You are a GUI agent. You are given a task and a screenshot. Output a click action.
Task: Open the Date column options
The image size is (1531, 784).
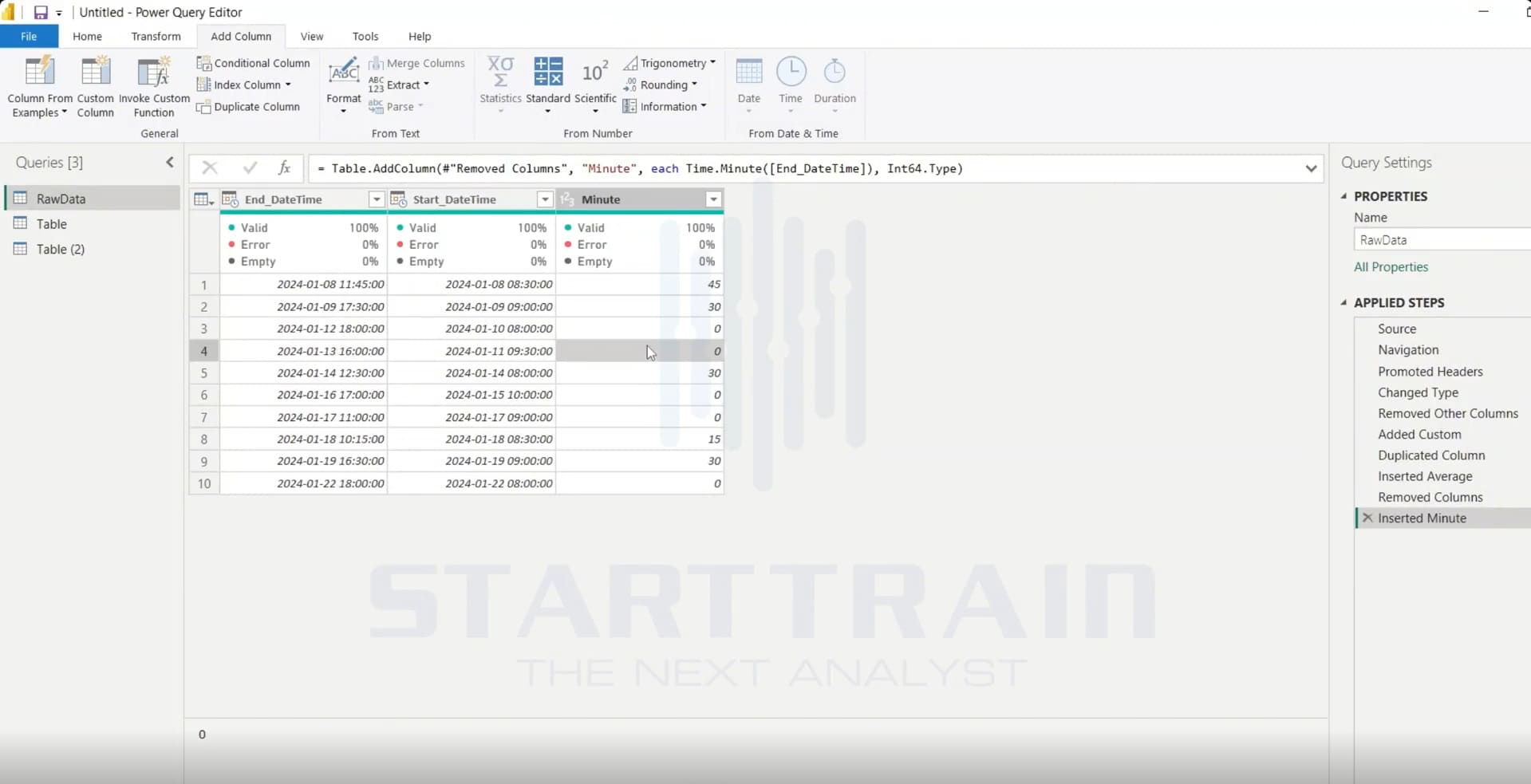748,86
